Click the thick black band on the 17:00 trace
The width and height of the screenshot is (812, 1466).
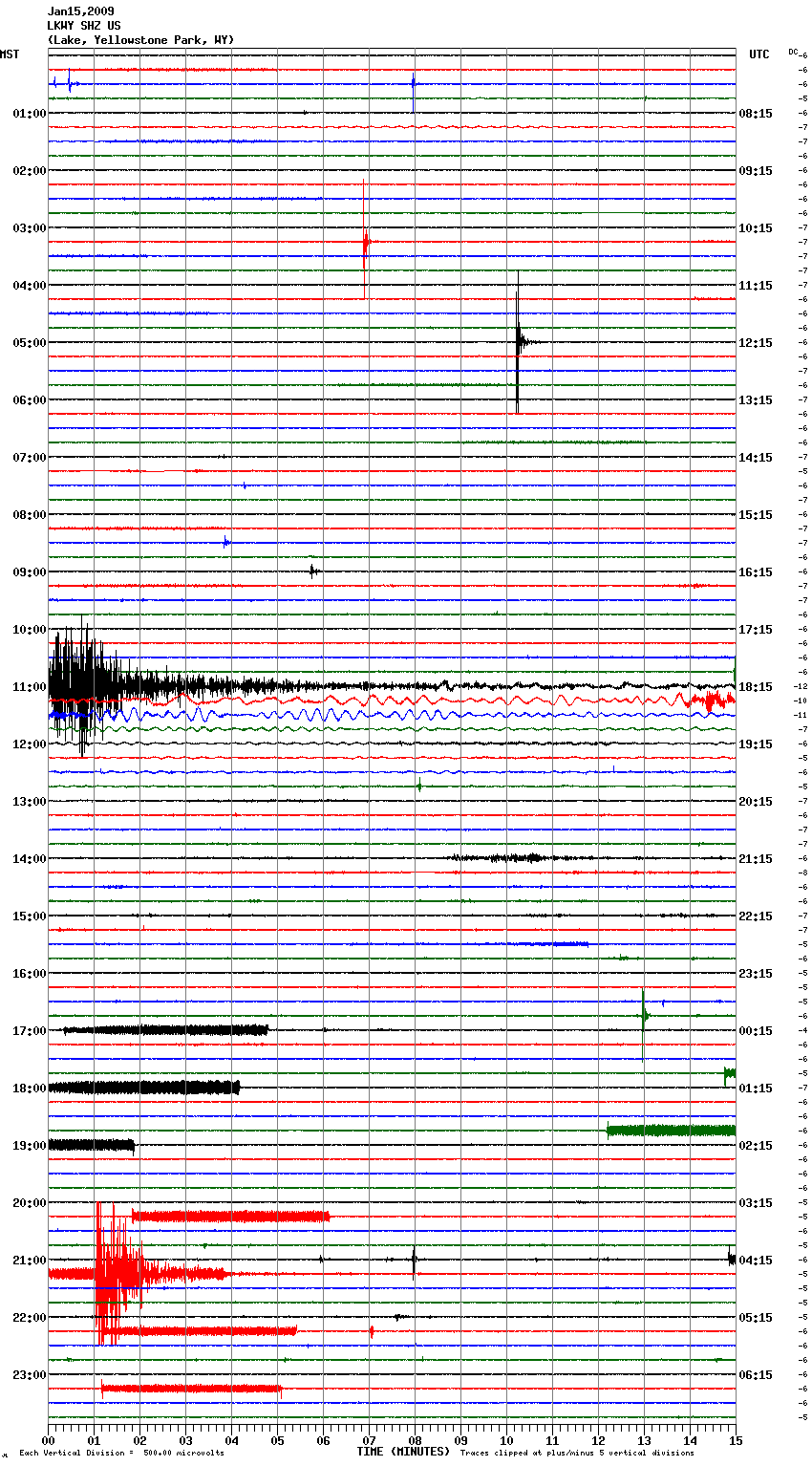click(165, 1030)
